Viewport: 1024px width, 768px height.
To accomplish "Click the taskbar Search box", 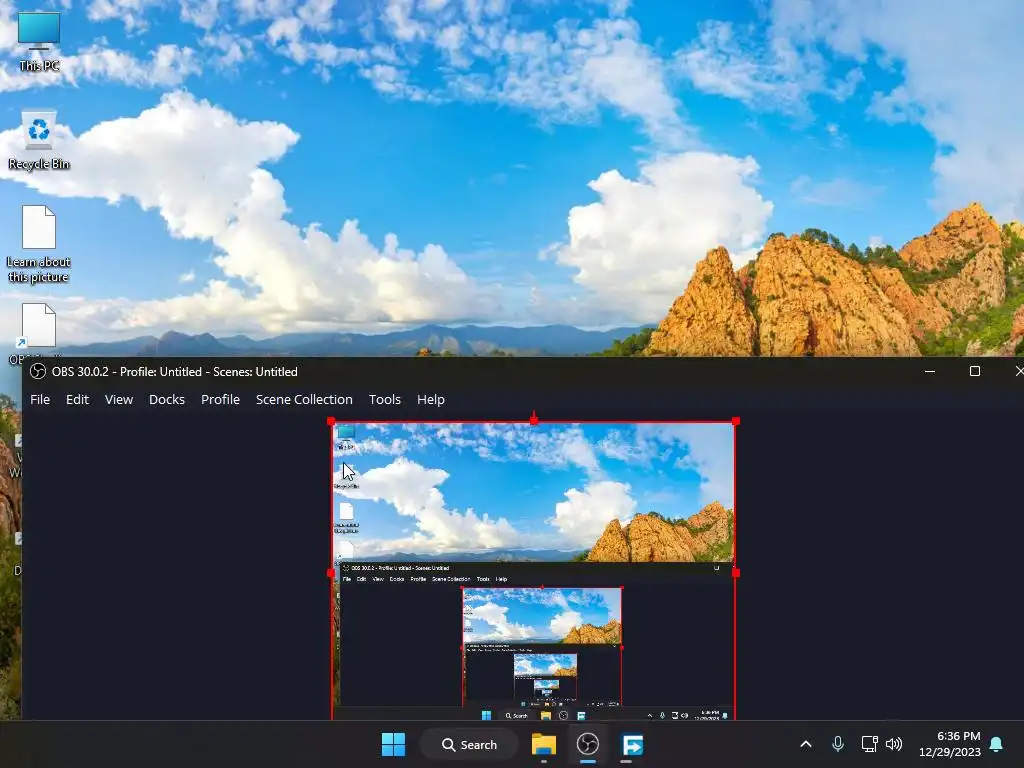I will (x=470, y=744).
